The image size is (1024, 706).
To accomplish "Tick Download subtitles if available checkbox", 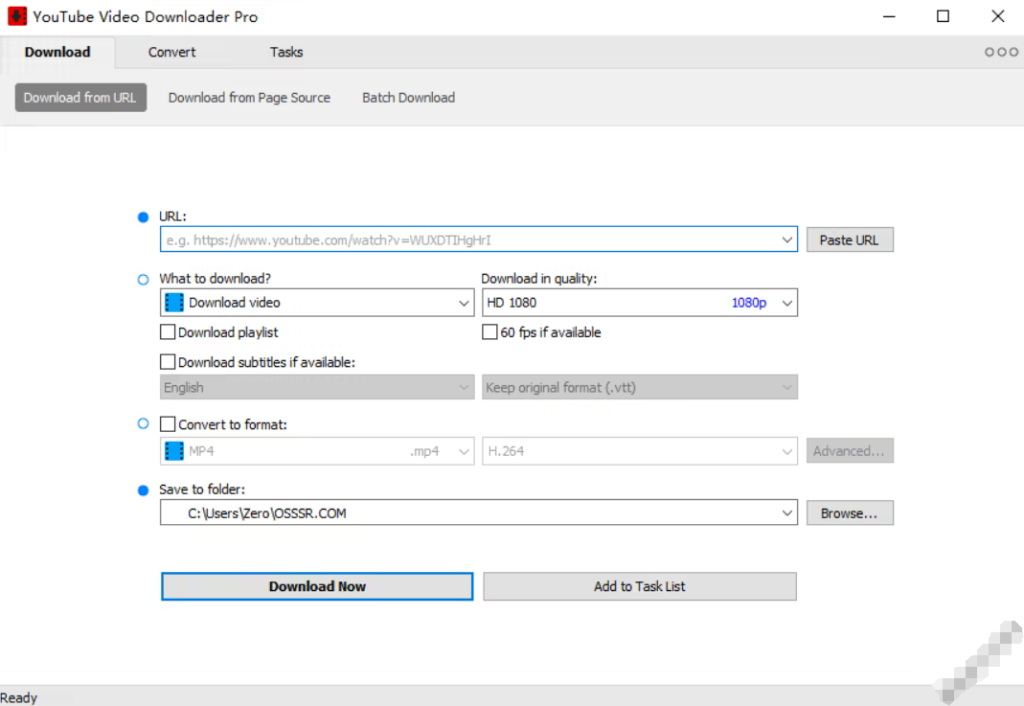I will point(168,362).
